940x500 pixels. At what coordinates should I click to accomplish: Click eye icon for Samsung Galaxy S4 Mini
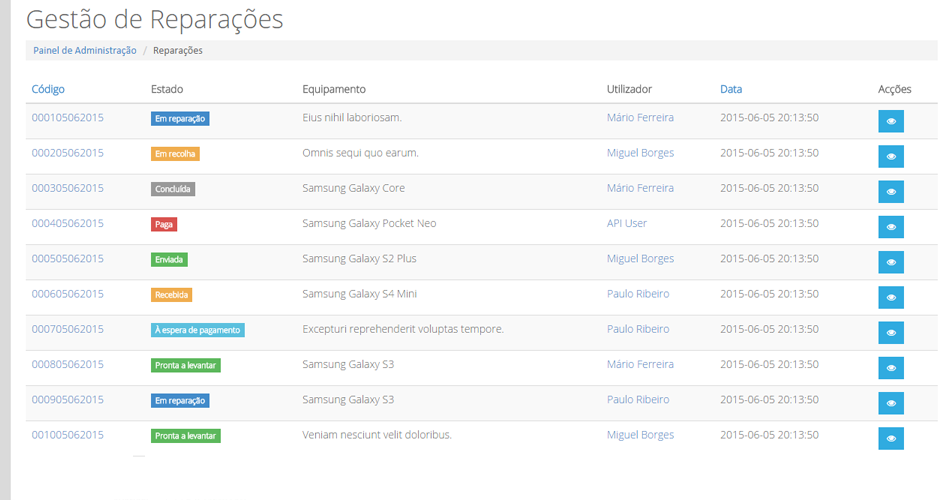tap(891, 297)
